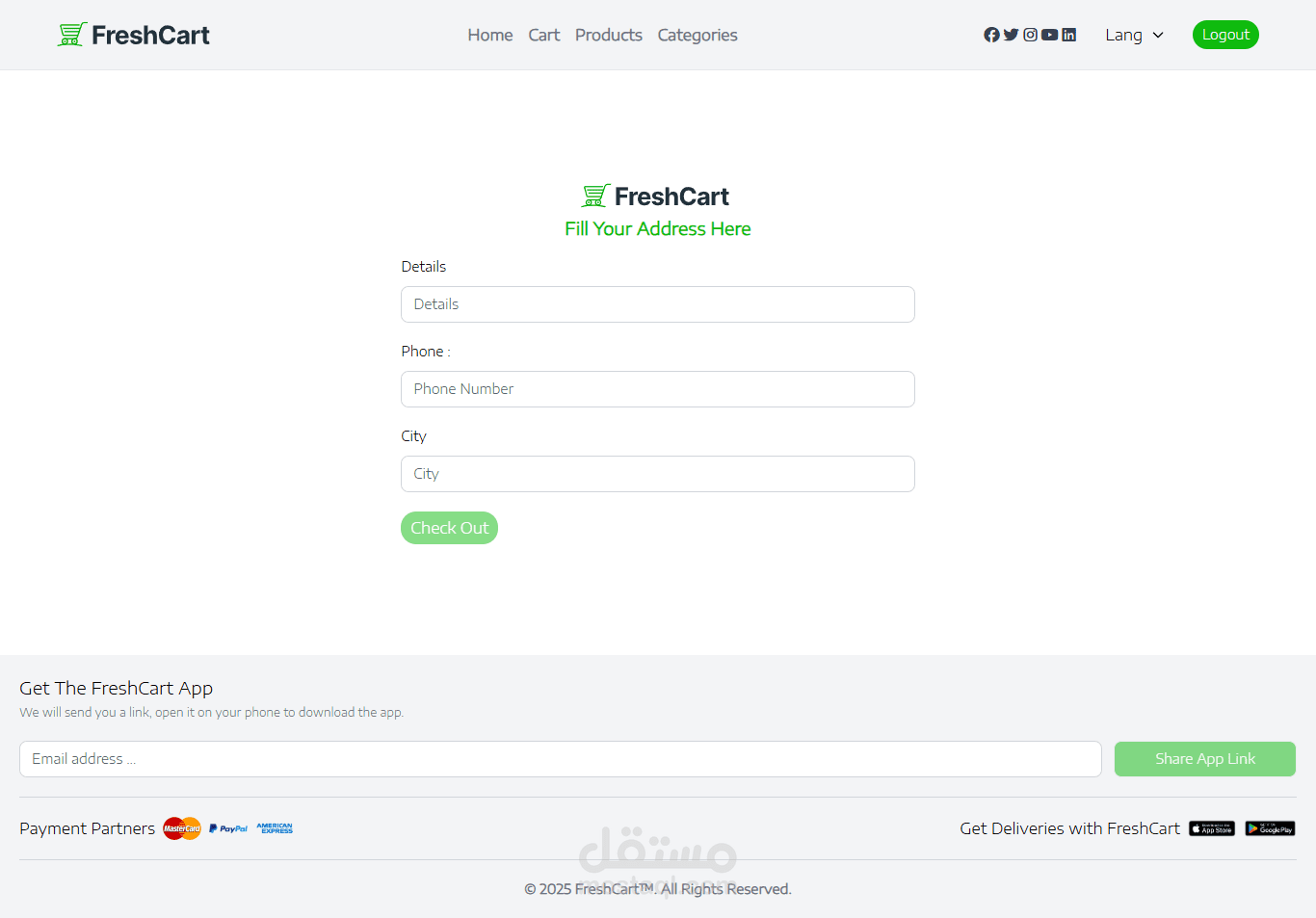Tap the Google Play download badge
Image resolution: width=1316 pixels, height=918 pixels.
pyautogui.click(x=1270, y=828)
